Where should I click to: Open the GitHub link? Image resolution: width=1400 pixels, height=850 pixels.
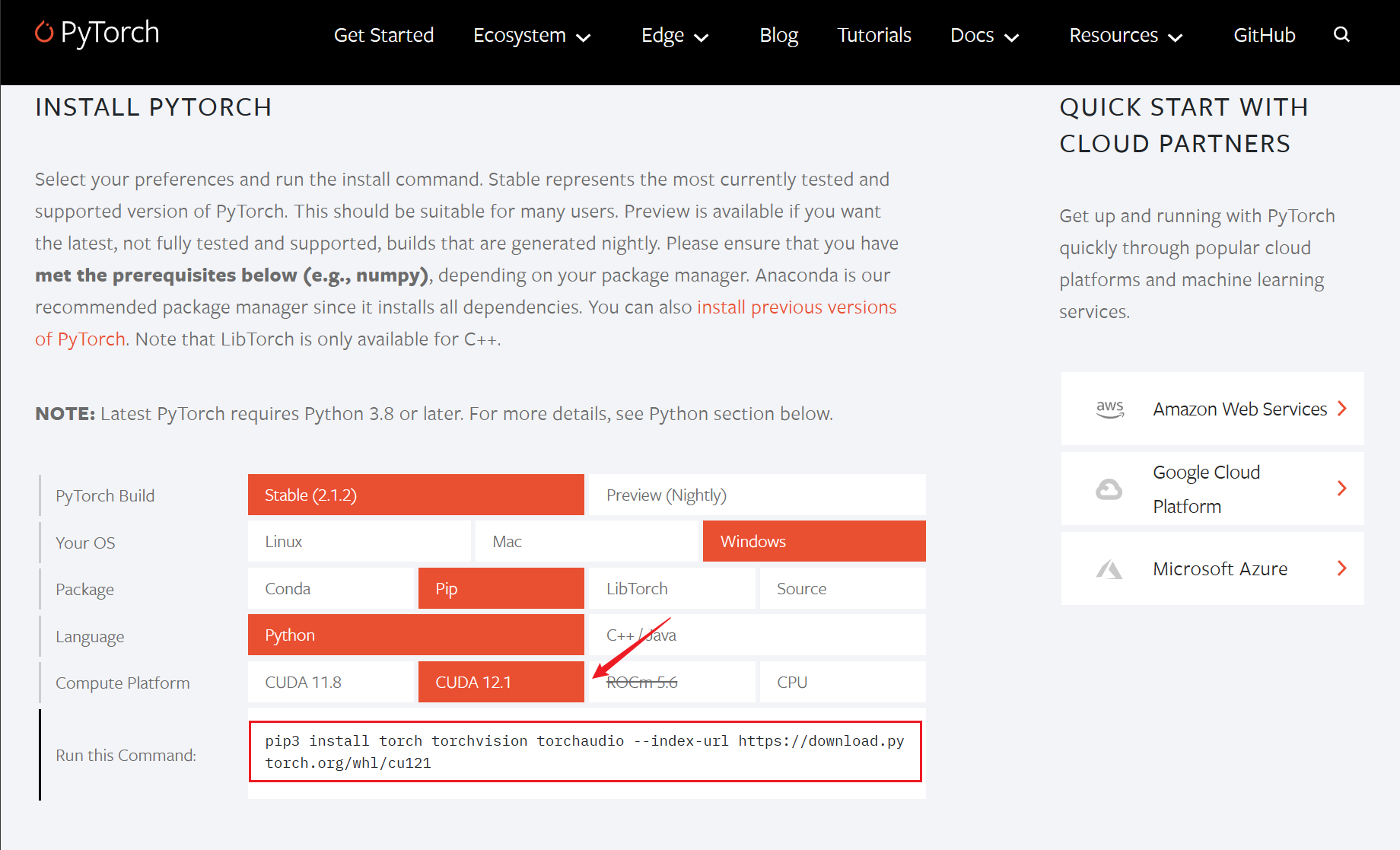click(1264, 36)
